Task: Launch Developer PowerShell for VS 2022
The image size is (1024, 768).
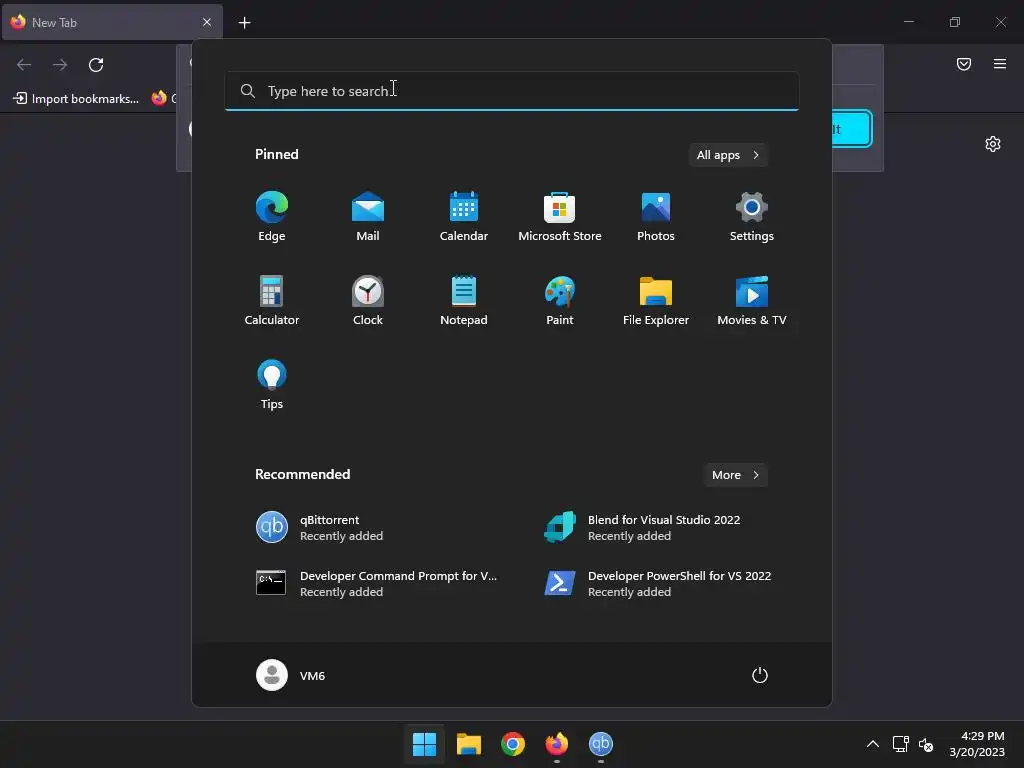Action: pyautogui.click(x=656, y=583)
